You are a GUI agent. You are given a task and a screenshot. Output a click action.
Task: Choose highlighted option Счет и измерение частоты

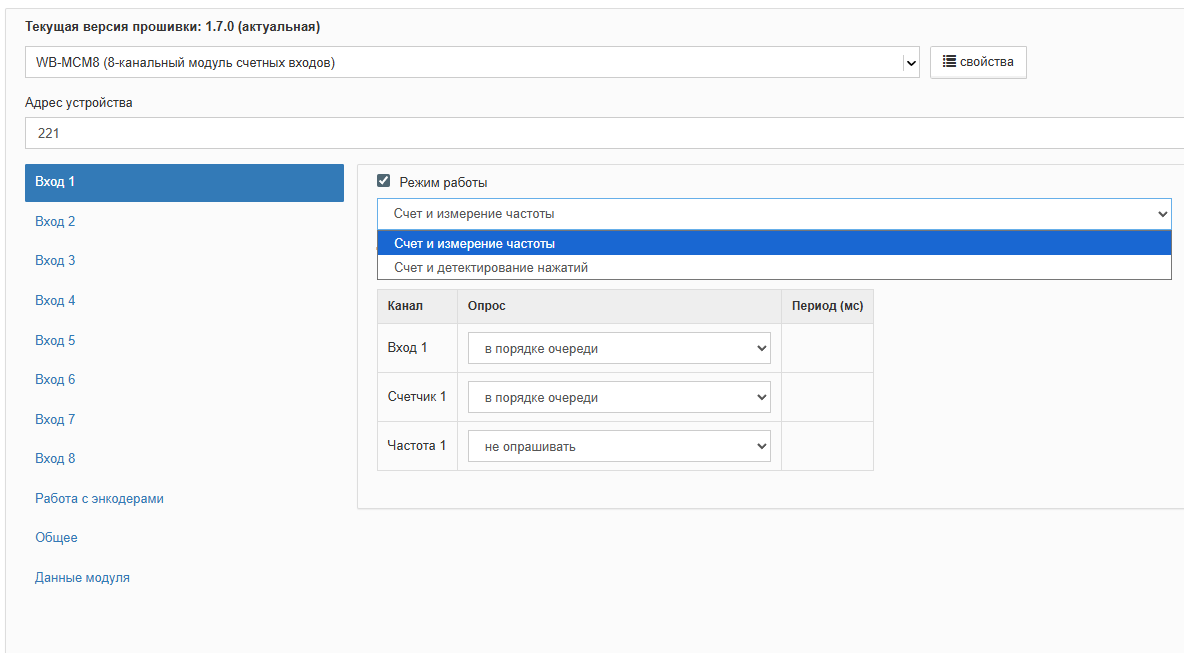point(474,243)
